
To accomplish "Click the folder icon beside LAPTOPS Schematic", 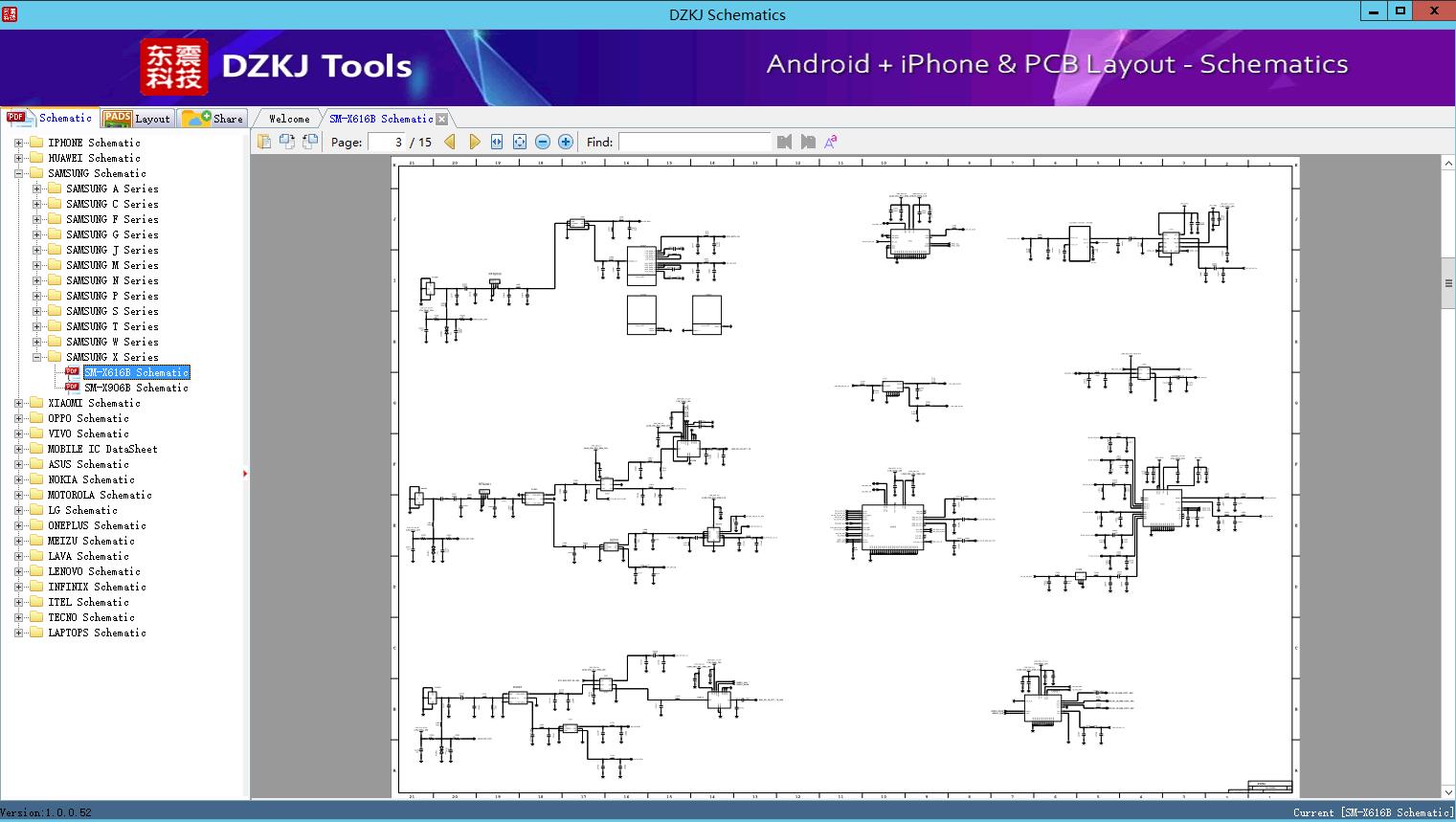I will (36, 633).
